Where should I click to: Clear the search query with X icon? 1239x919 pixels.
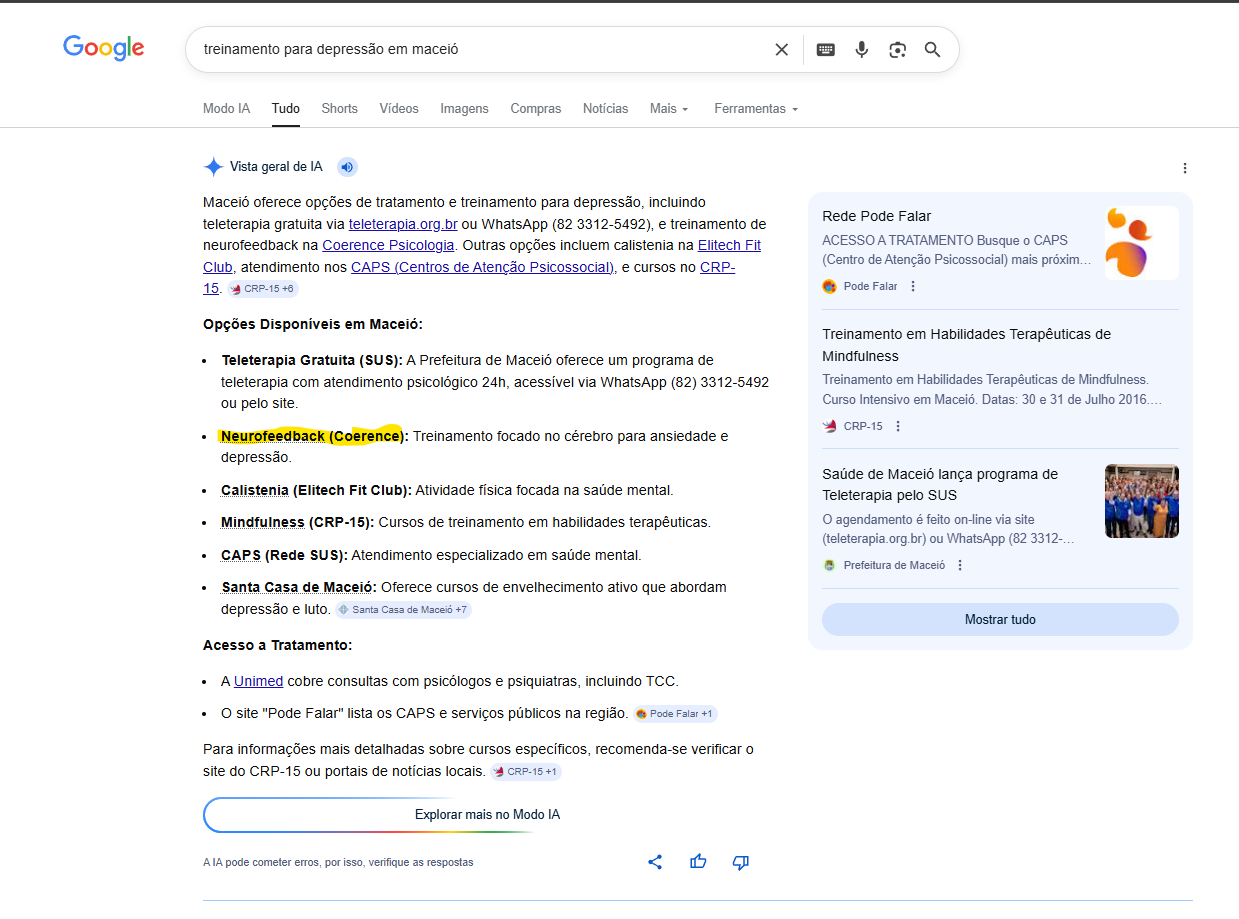[x=782, y=49]
